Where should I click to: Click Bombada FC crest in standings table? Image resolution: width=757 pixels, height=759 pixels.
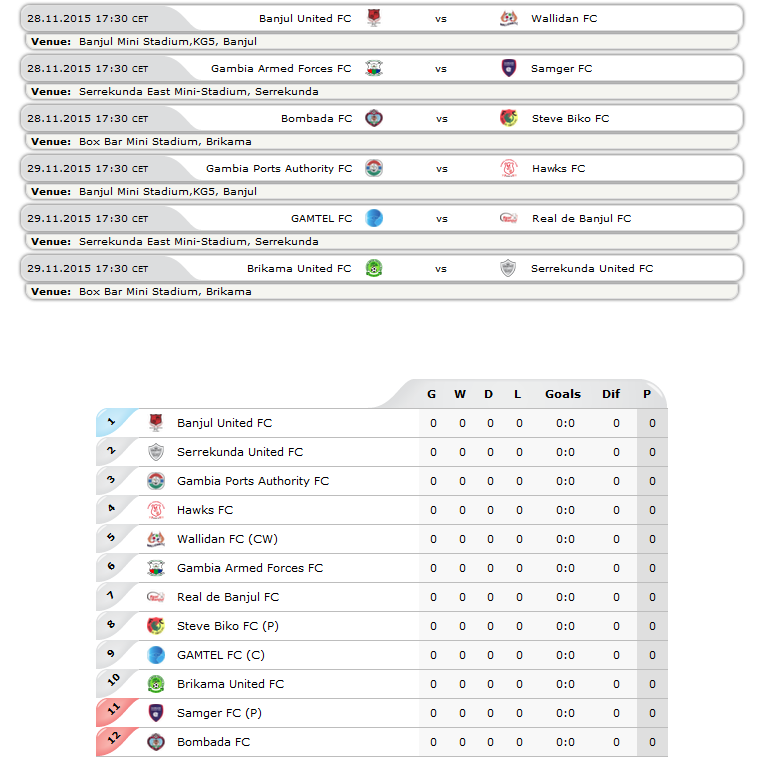click(x=155, y=742)
